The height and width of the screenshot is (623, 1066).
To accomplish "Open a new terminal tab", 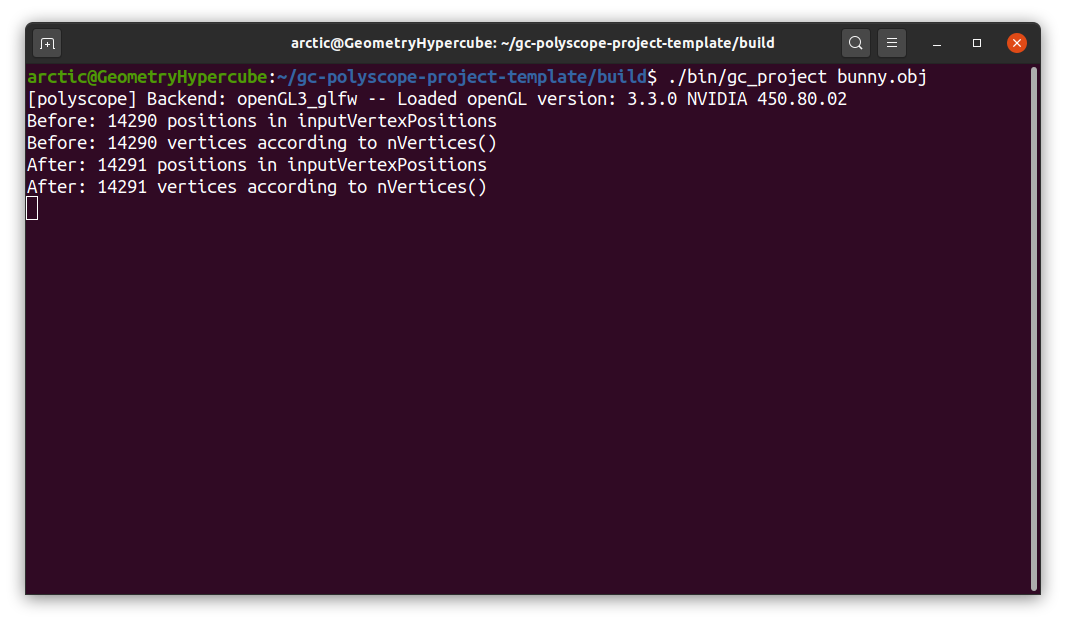I will [47, 43].
